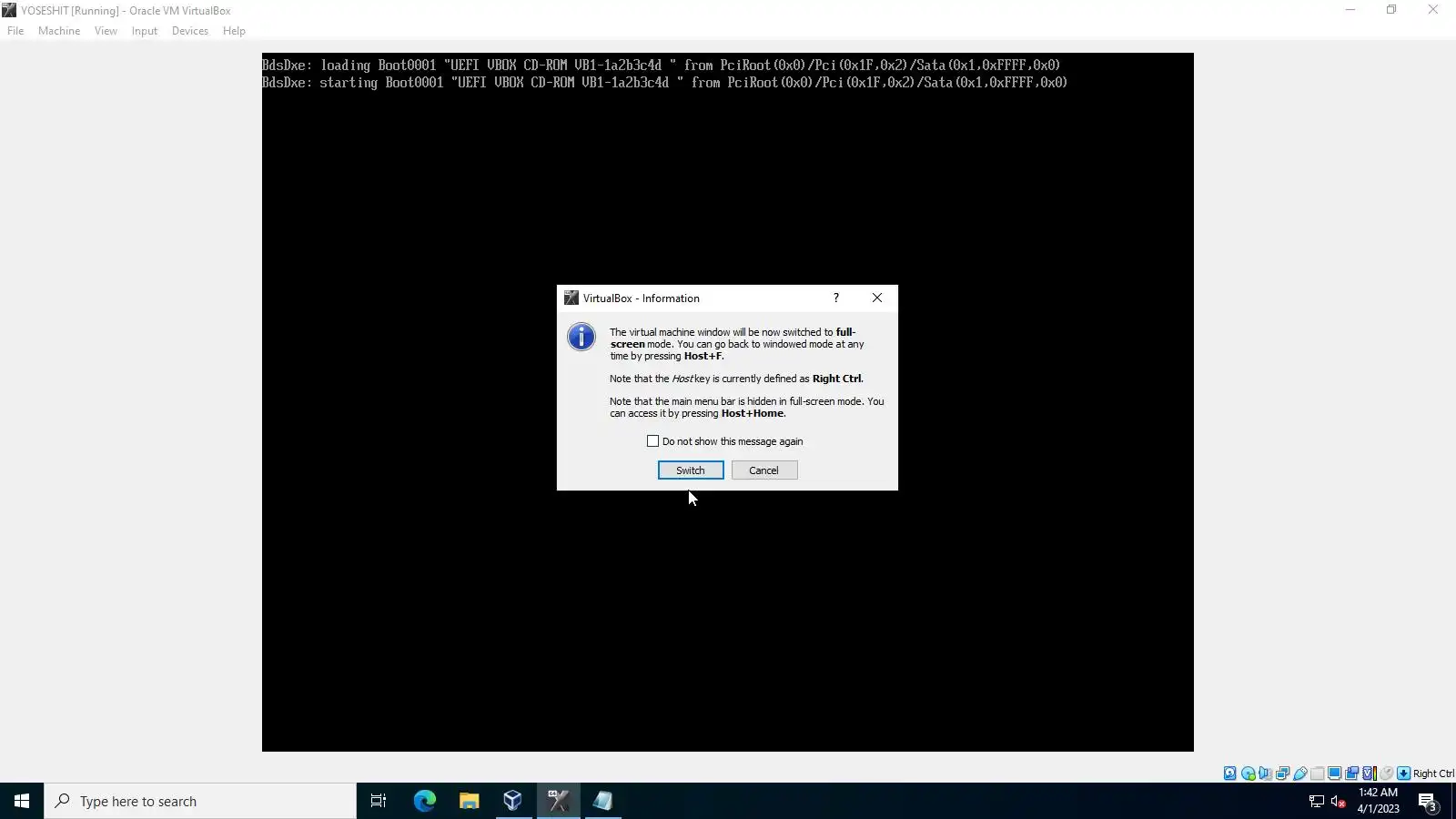Open Task View from taskbar

tap(379, 801)
